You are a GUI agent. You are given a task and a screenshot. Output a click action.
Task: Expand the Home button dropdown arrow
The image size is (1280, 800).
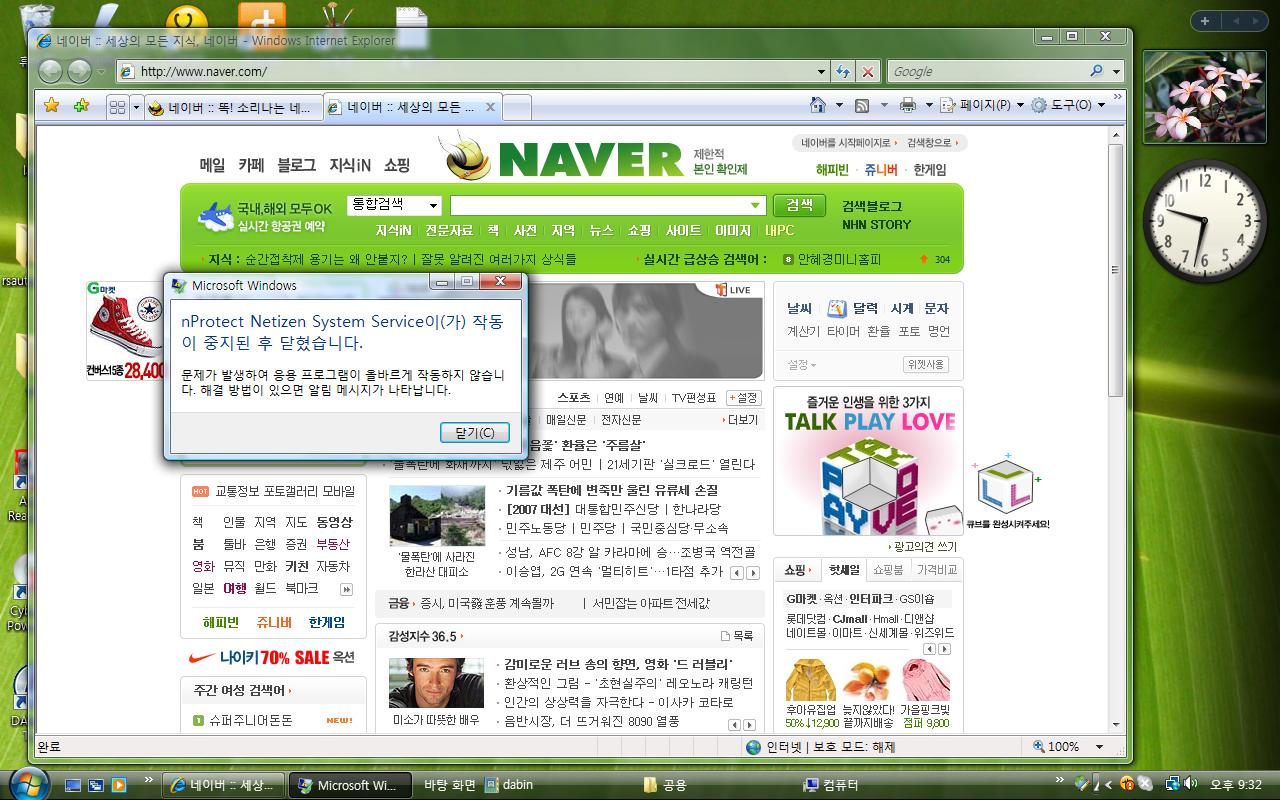838,105
